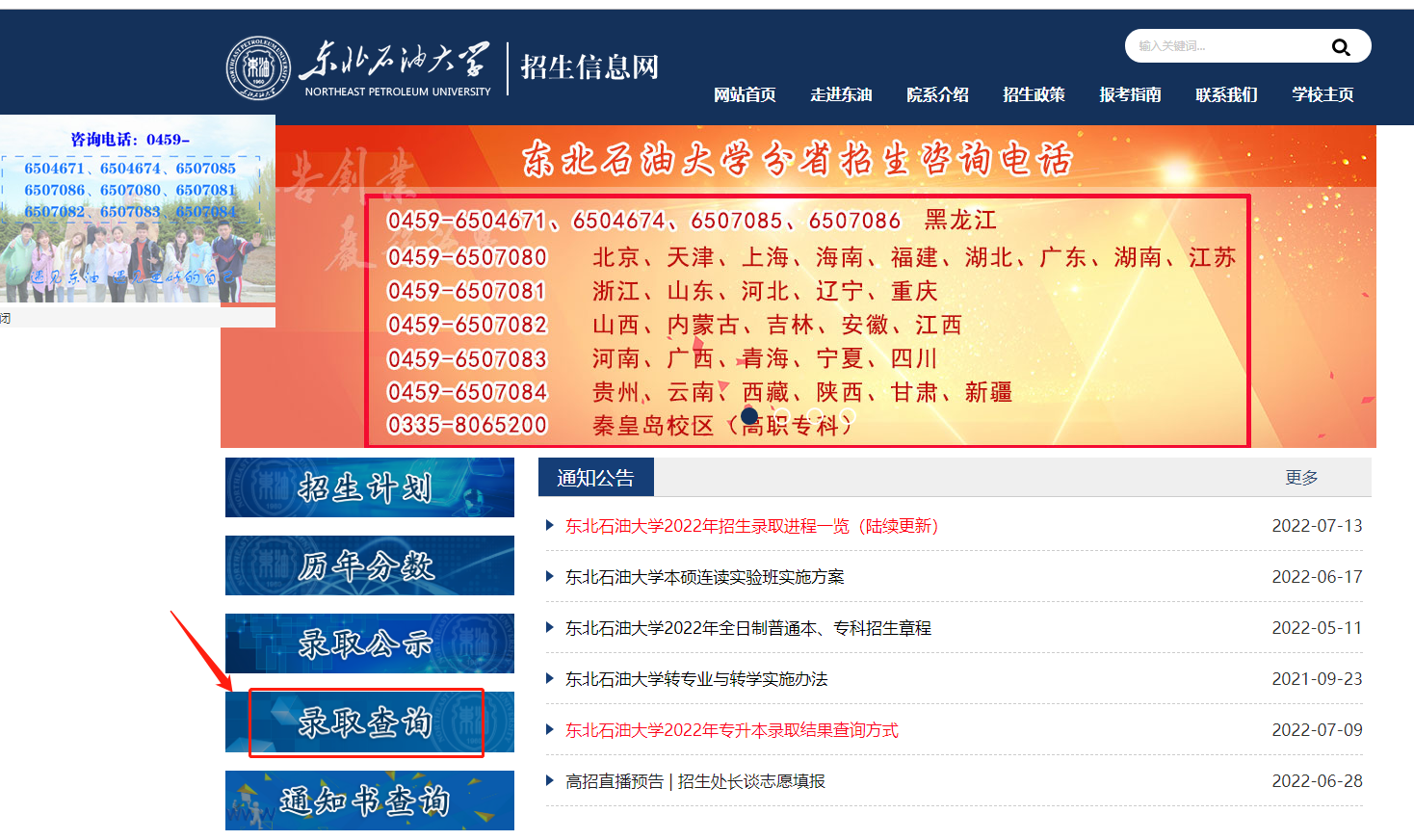
Task: Click the 招生计划 banner button
Action: coord(370,487)
